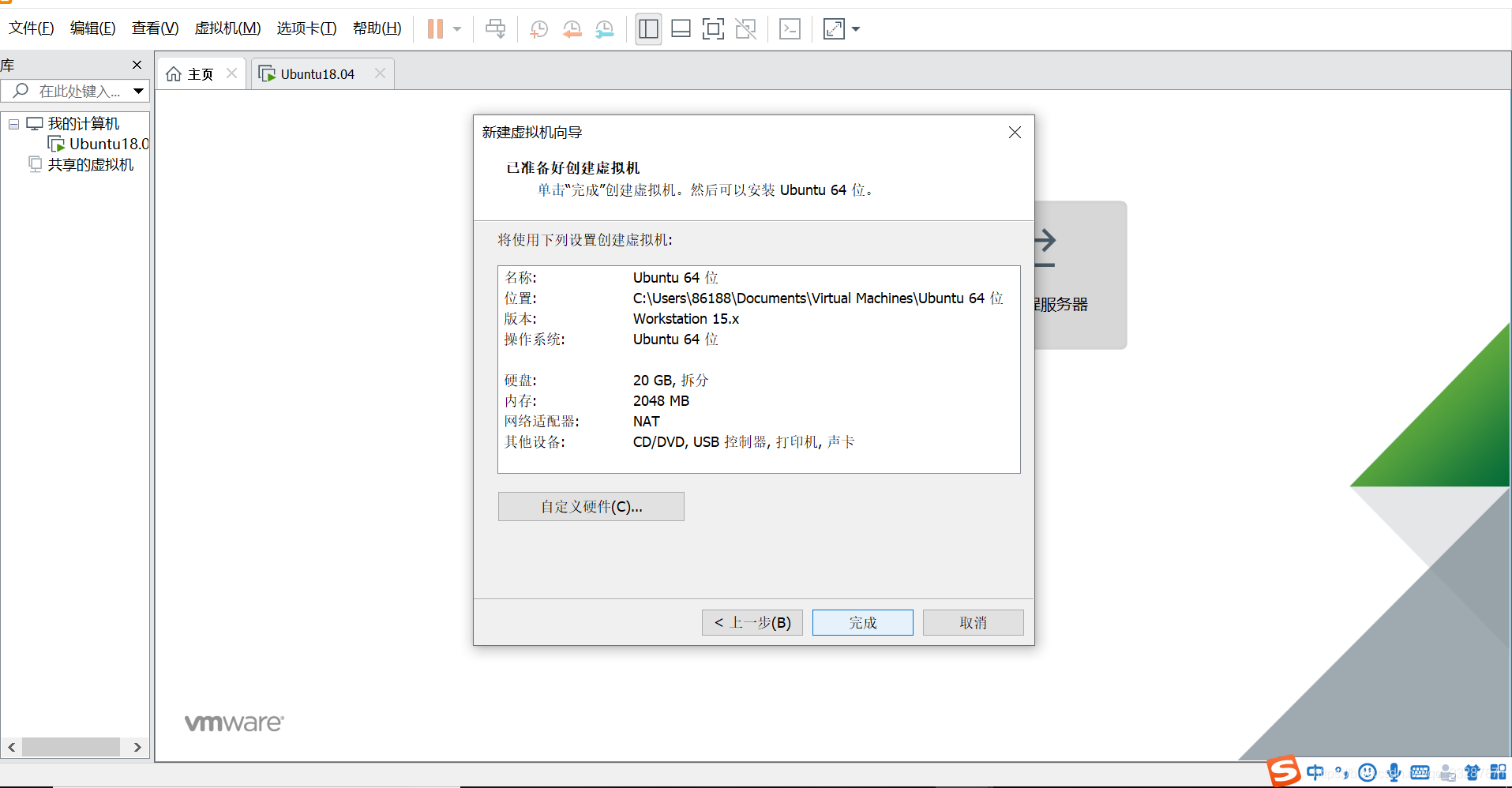Image resolution: width=1512 pixels, height=788 pixels.
Task: Click the VM location path text
Action: coord(818,298)
